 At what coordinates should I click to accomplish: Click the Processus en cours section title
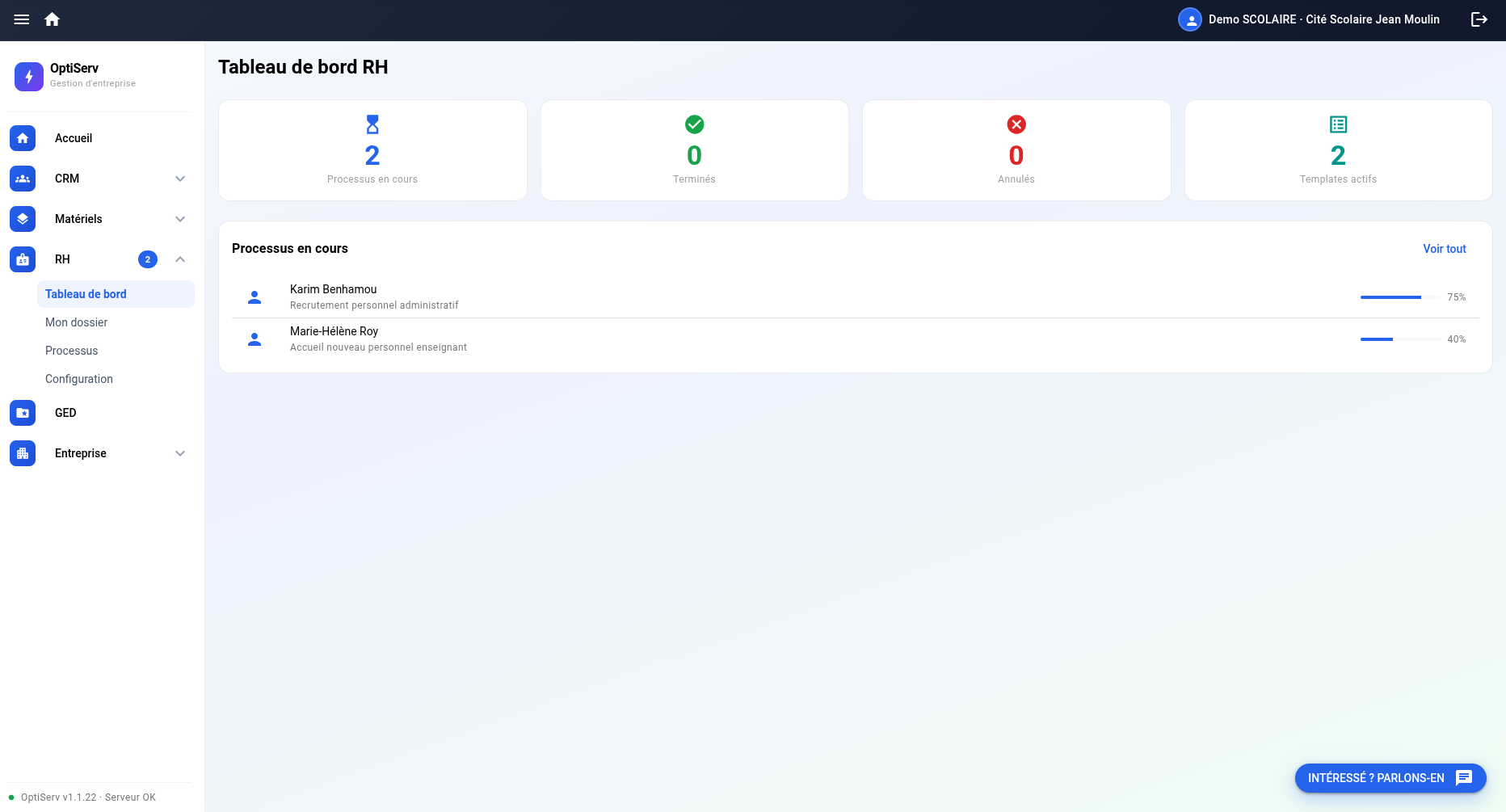290,249
